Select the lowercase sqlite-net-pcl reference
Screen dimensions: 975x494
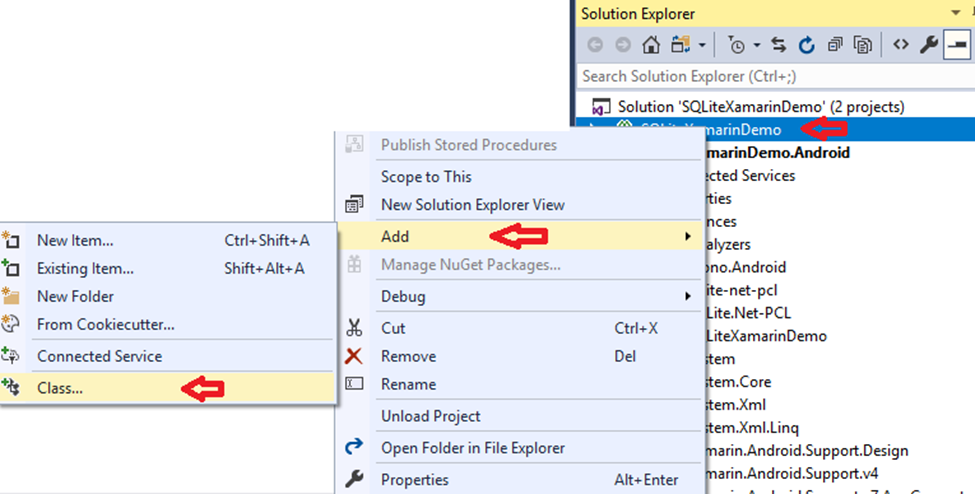[742, 290]
